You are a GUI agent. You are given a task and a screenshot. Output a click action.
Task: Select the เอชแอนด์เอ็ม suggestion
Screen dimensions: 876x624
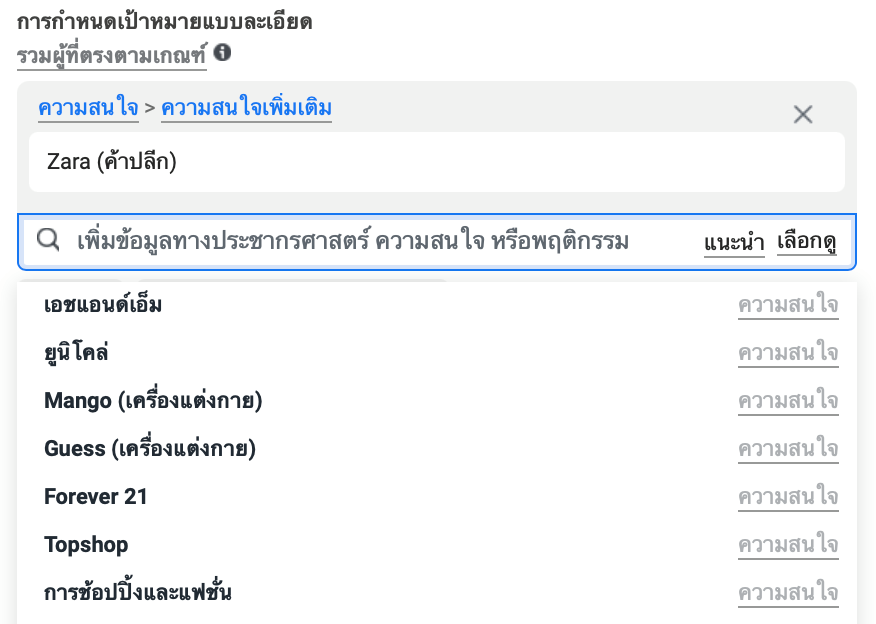[x=103, y=305]
